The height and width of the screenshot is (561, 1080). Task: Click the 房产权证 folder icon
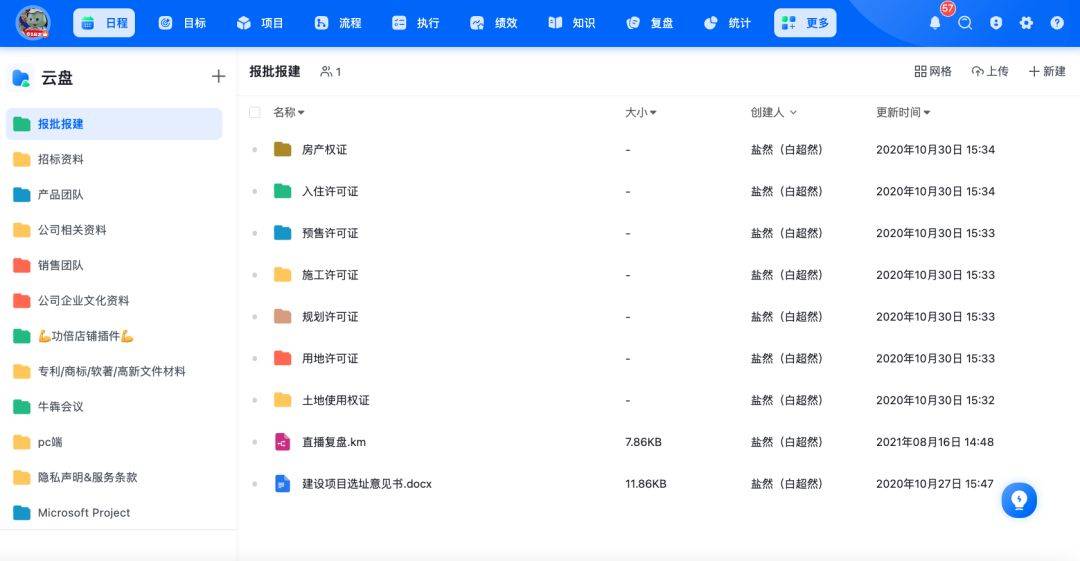click(x=282, y=149)
